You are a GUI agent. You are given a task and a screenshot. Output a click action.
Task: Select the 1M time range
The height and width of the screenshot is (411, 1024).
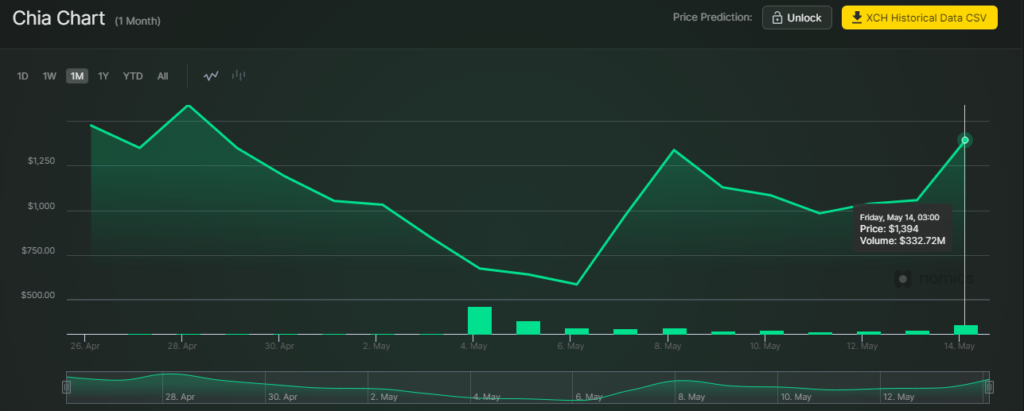point(77,76)
